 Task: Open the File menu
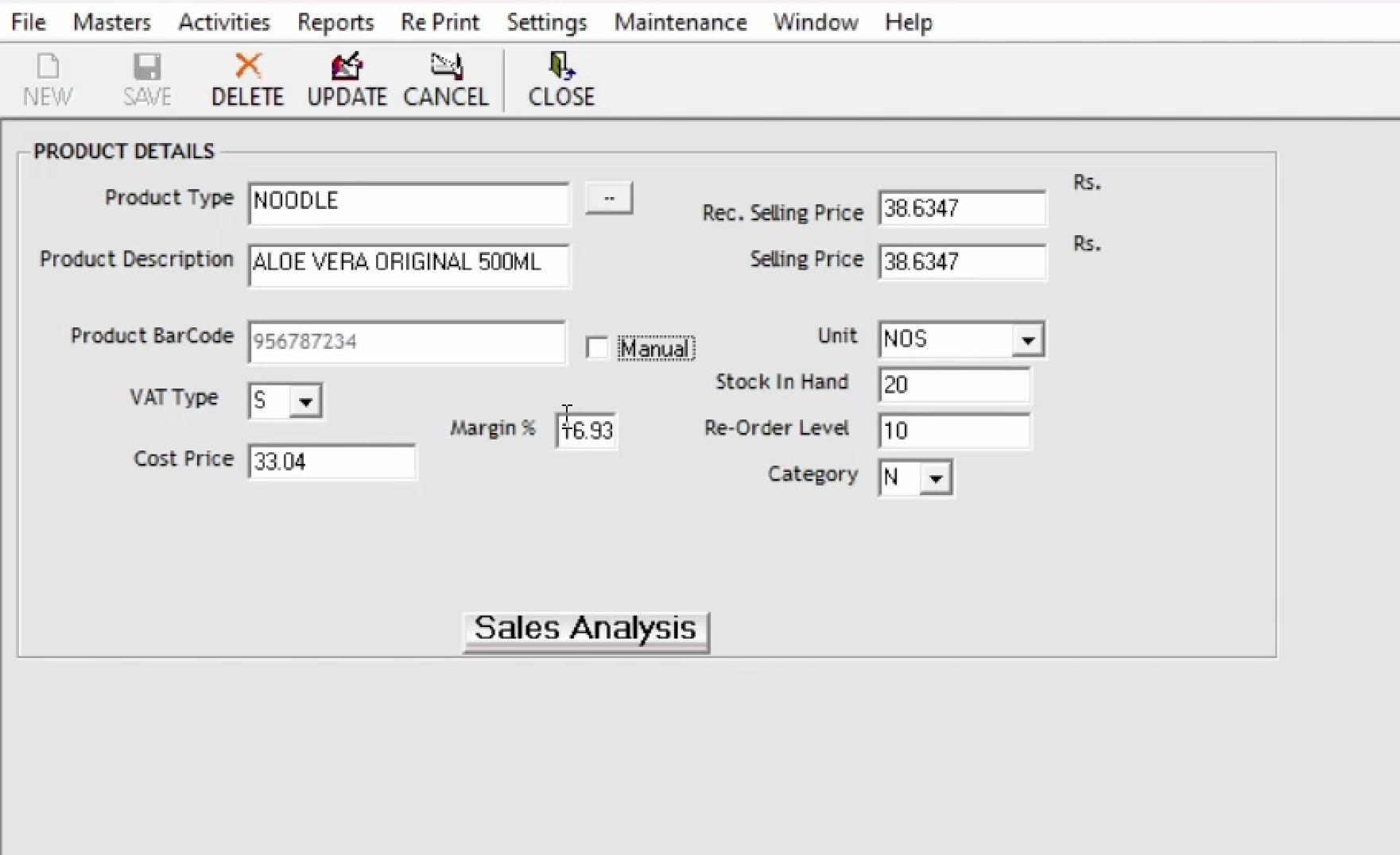click(29, 22)
